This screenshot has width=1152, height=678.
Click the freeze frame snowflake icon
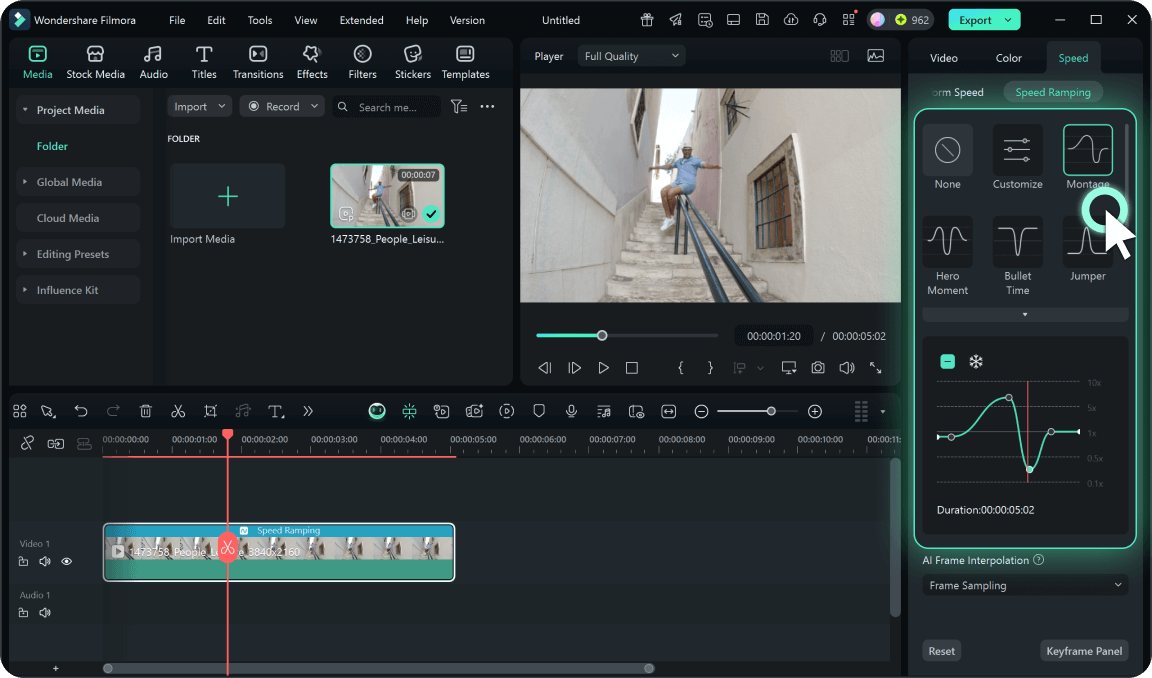[976, 361]
